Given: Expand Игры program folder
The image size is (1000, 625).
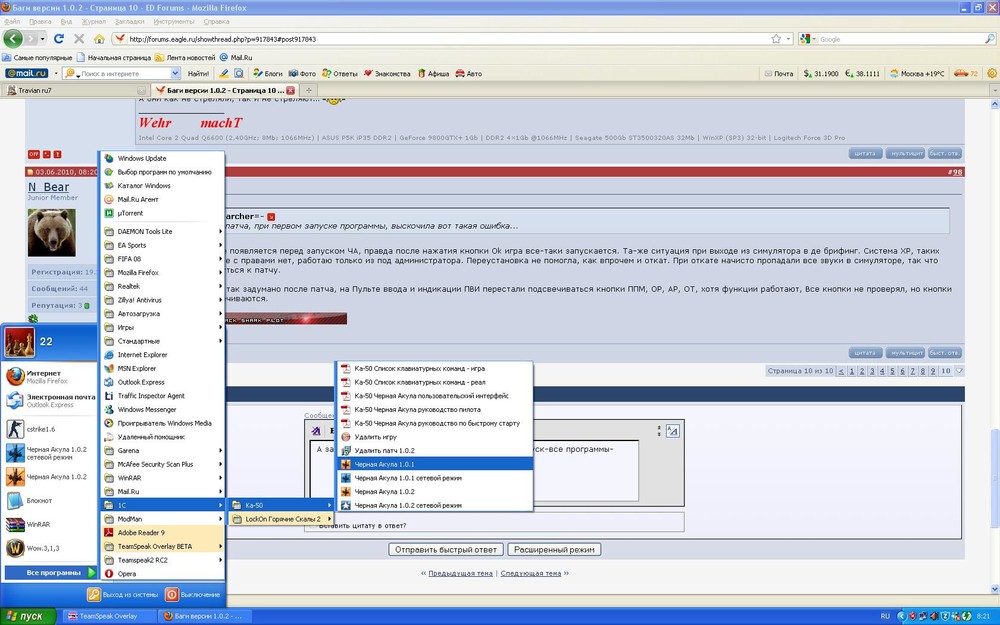Looking at the screenshot, I should coord(163,327).
